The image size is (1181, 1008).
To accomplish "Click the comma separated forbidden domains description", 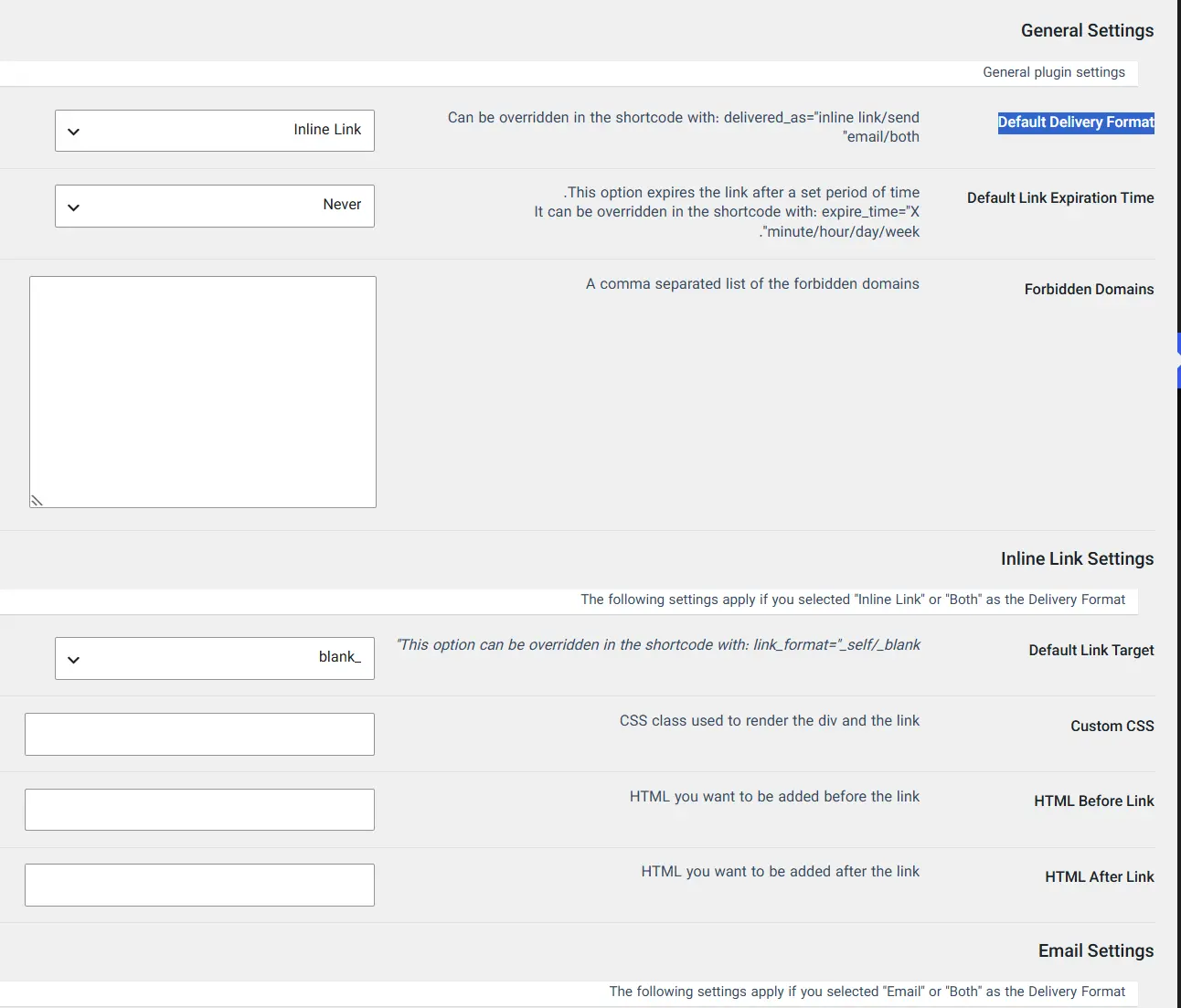I will click(752, 284).
